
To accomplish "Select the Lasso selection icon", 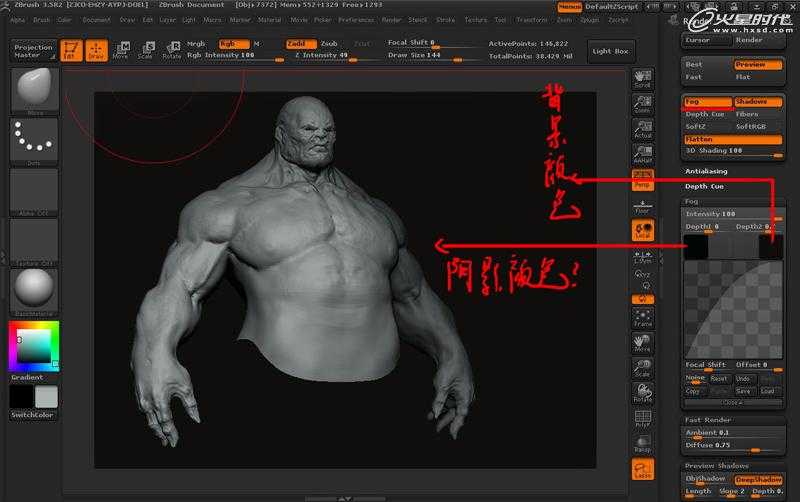I will 642,470.
